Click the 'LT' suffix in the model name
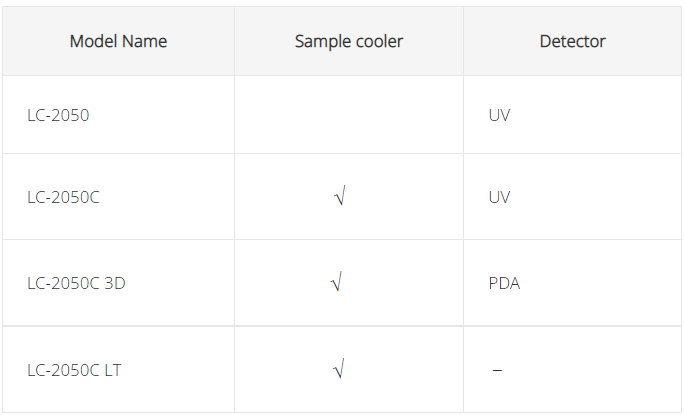The height and width of the screenshot is (415, 685). [x=114, y=370]
